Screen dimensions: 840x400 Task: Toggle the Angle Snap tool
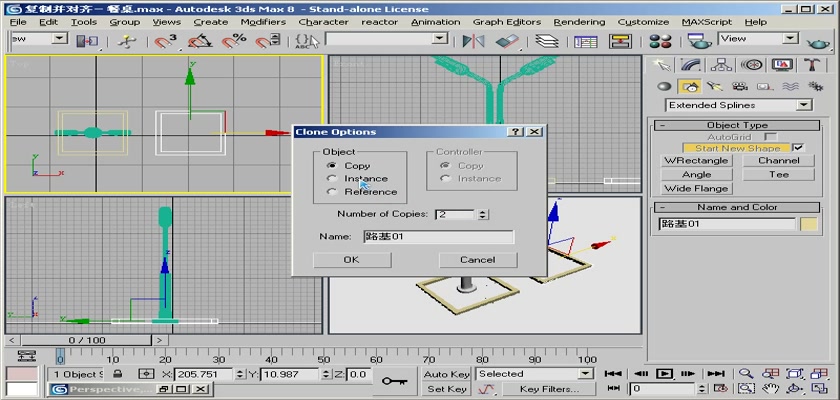point(200,41)
